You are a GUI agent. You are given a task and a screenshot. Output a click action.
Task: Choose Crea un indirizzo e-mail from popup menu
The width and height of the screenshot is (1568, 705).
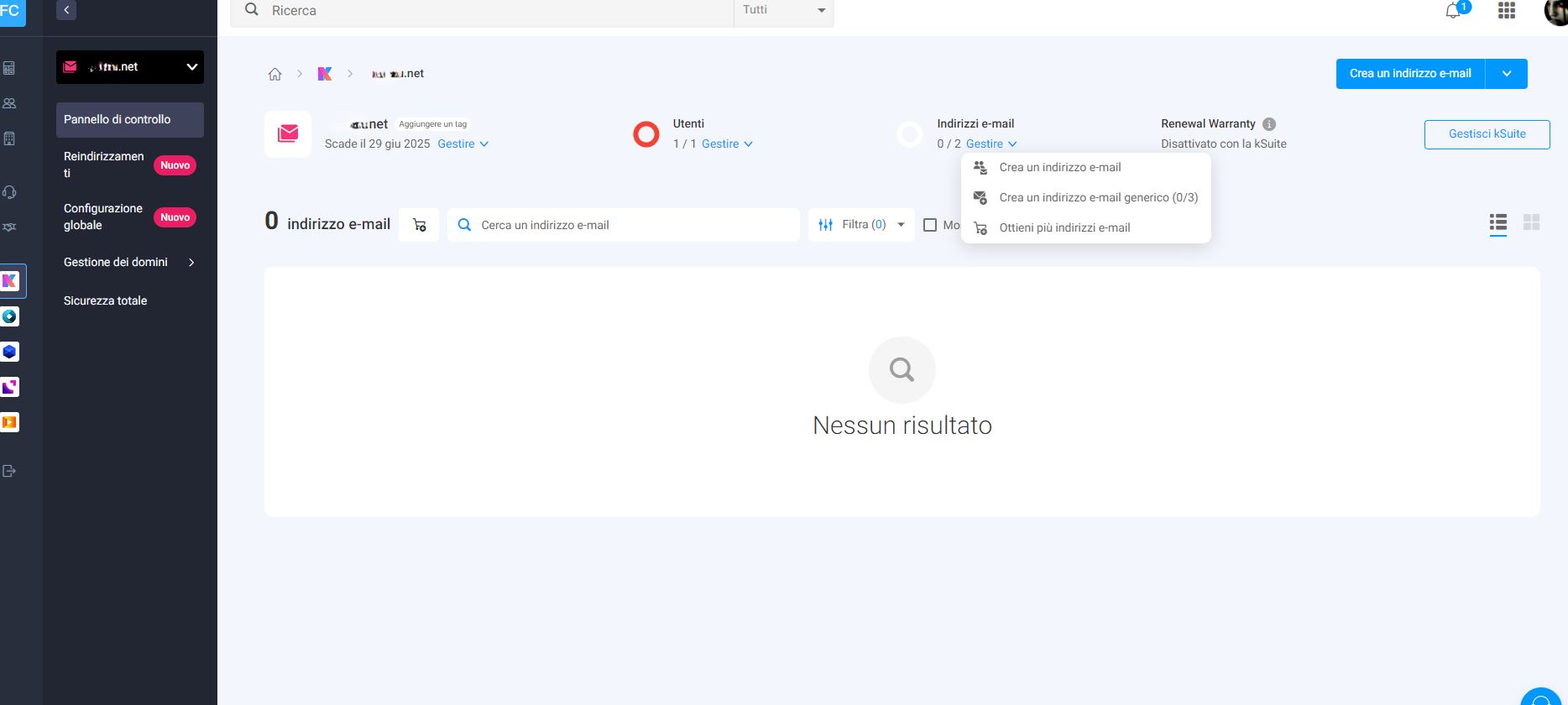pyautogui.click(x=1085, y=168)
